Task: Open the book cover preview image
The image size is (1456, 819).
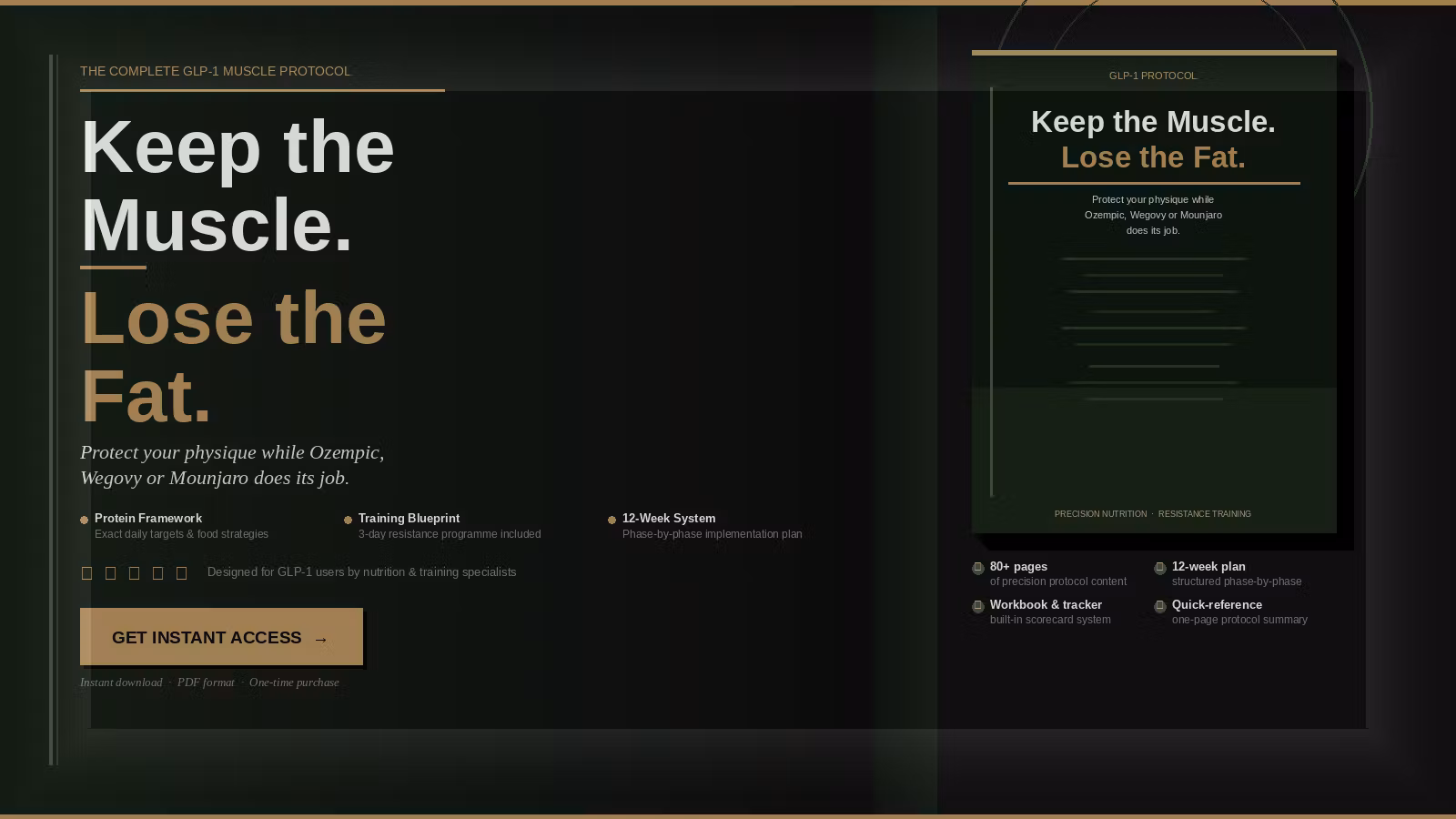Action: click(x=1154, y=291)
